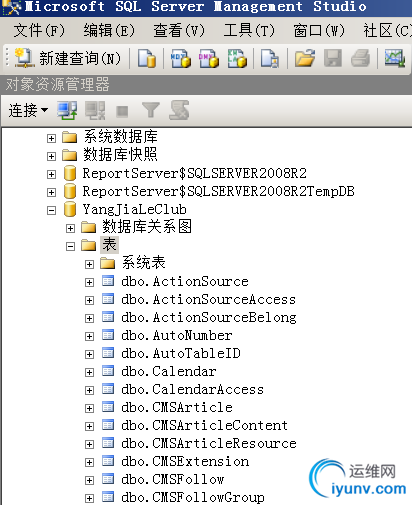Expand the dbo.CMSFollow table node
412x505 pixels.
tap(89, 480)
